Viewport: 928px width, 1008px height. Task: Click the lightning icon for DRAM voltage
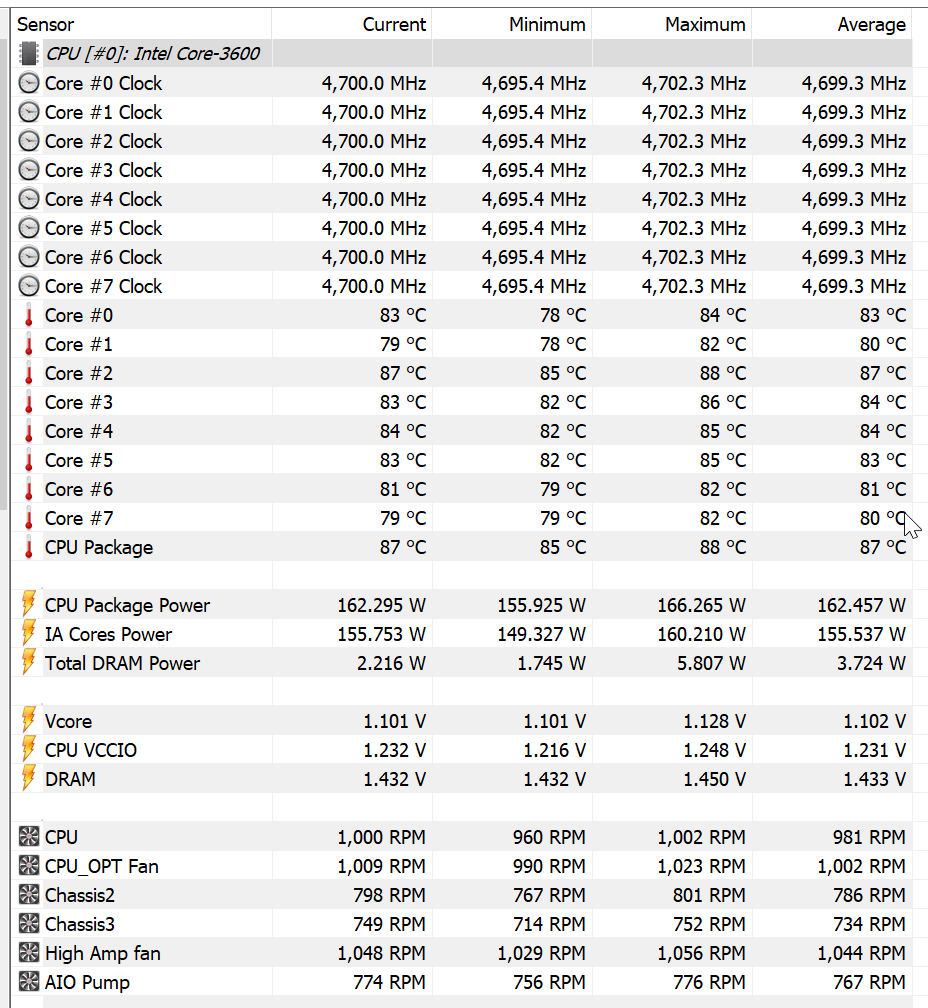pos(29,779)
